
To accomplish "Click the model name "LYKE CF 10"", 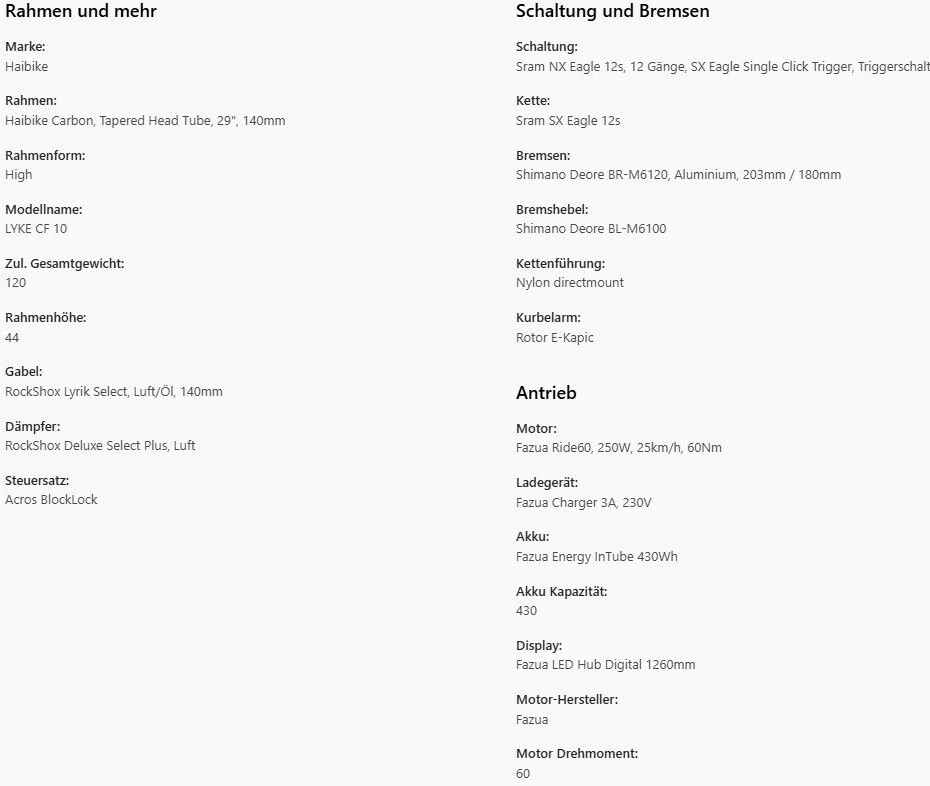I will (36, 228).
